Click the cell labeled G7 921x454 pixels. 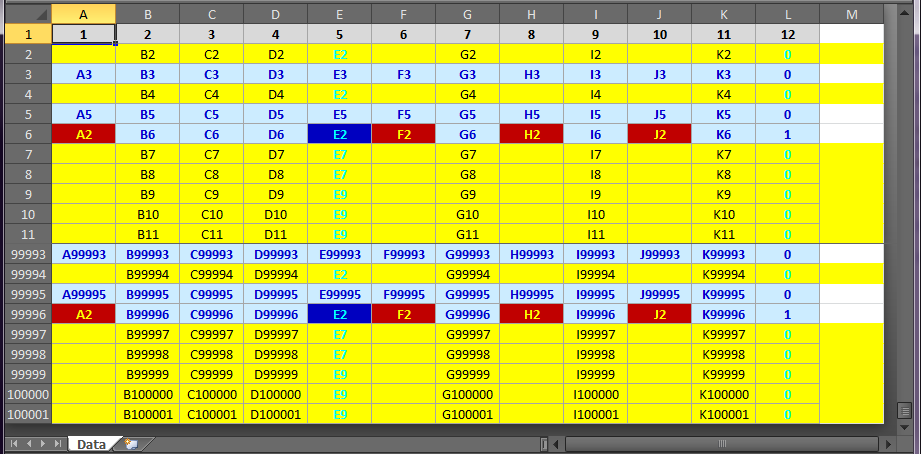[468, 154]
